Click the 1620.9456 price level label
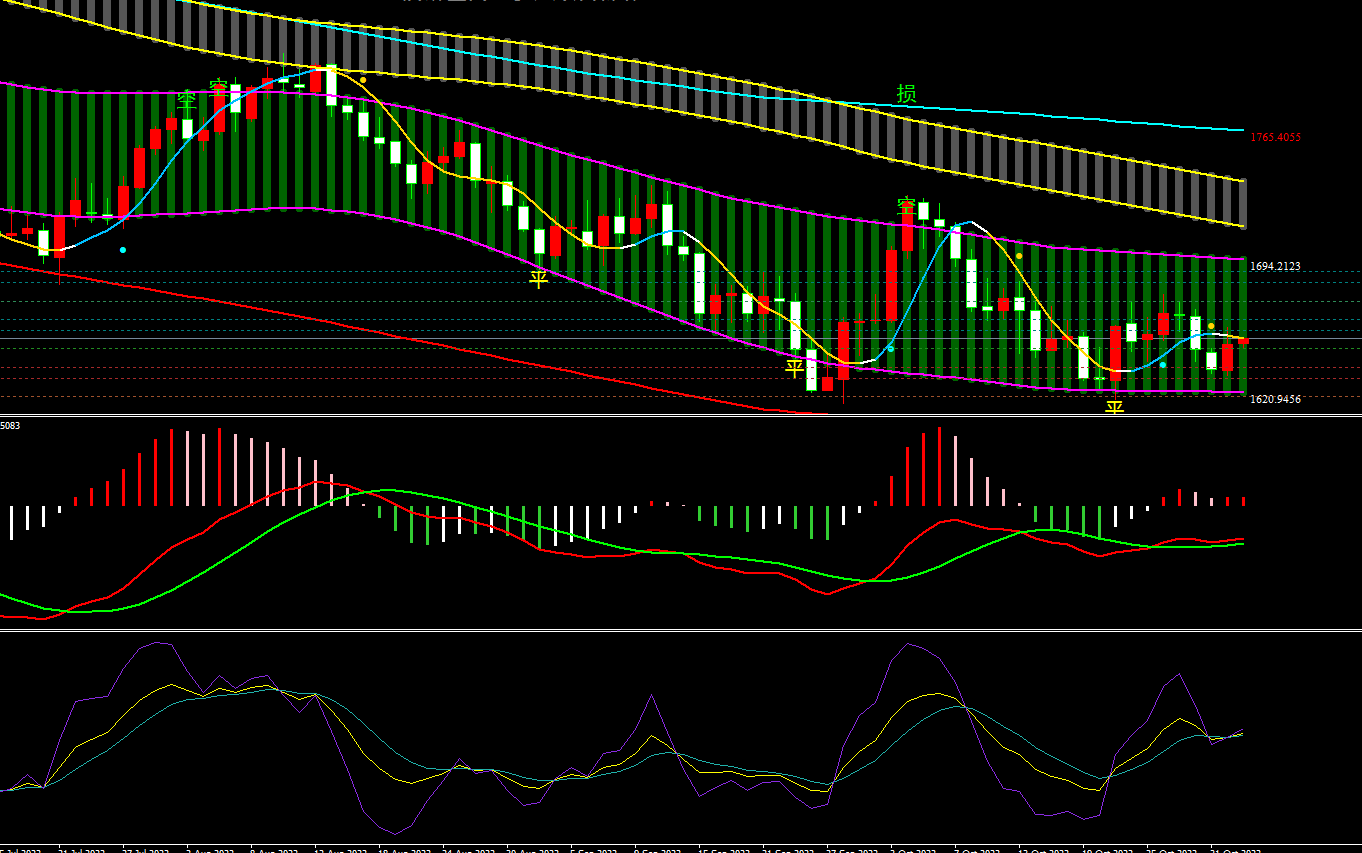 [x=1275, y=400]
